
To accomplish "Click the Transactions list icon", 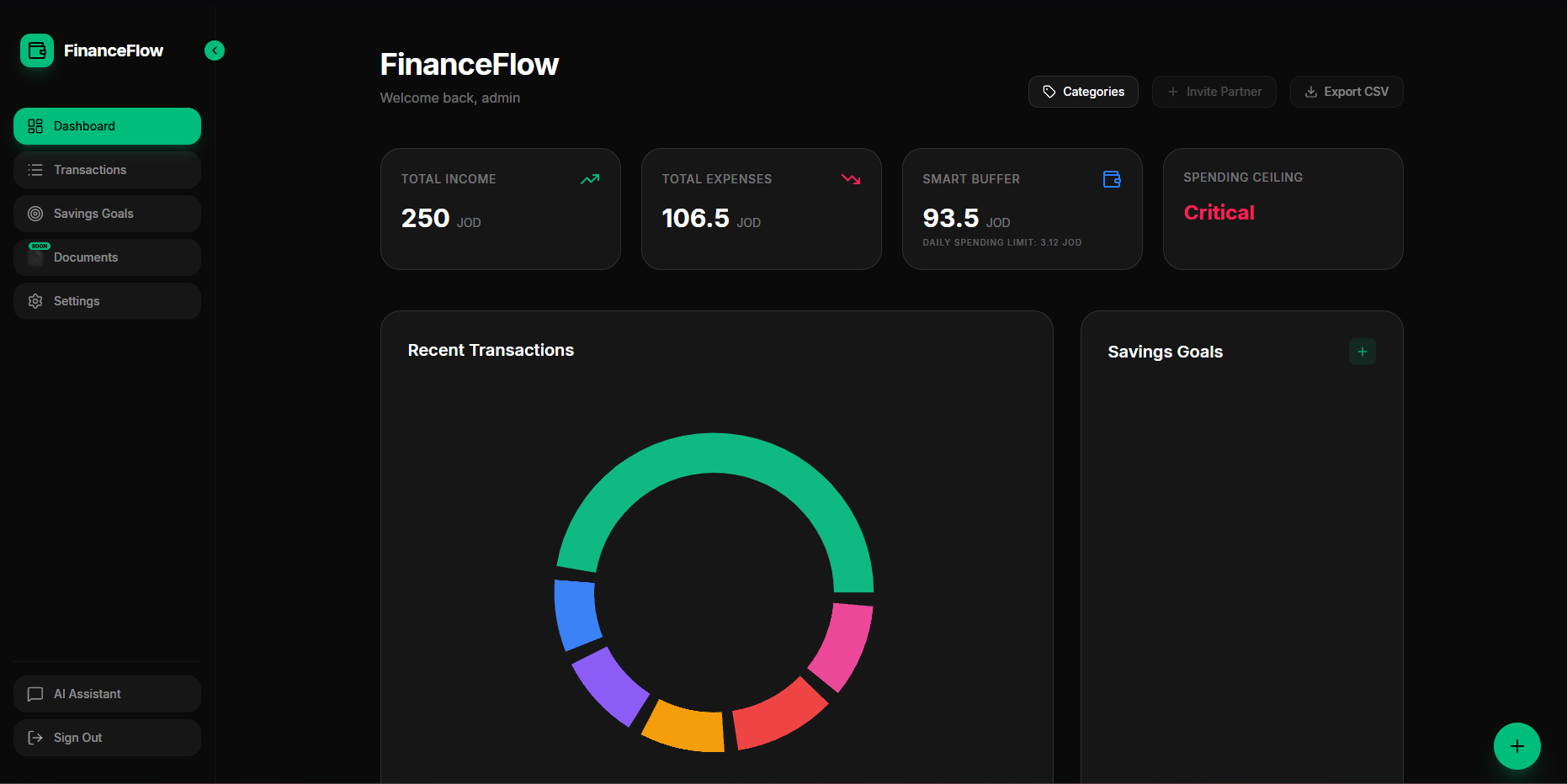I will point(35,169).
